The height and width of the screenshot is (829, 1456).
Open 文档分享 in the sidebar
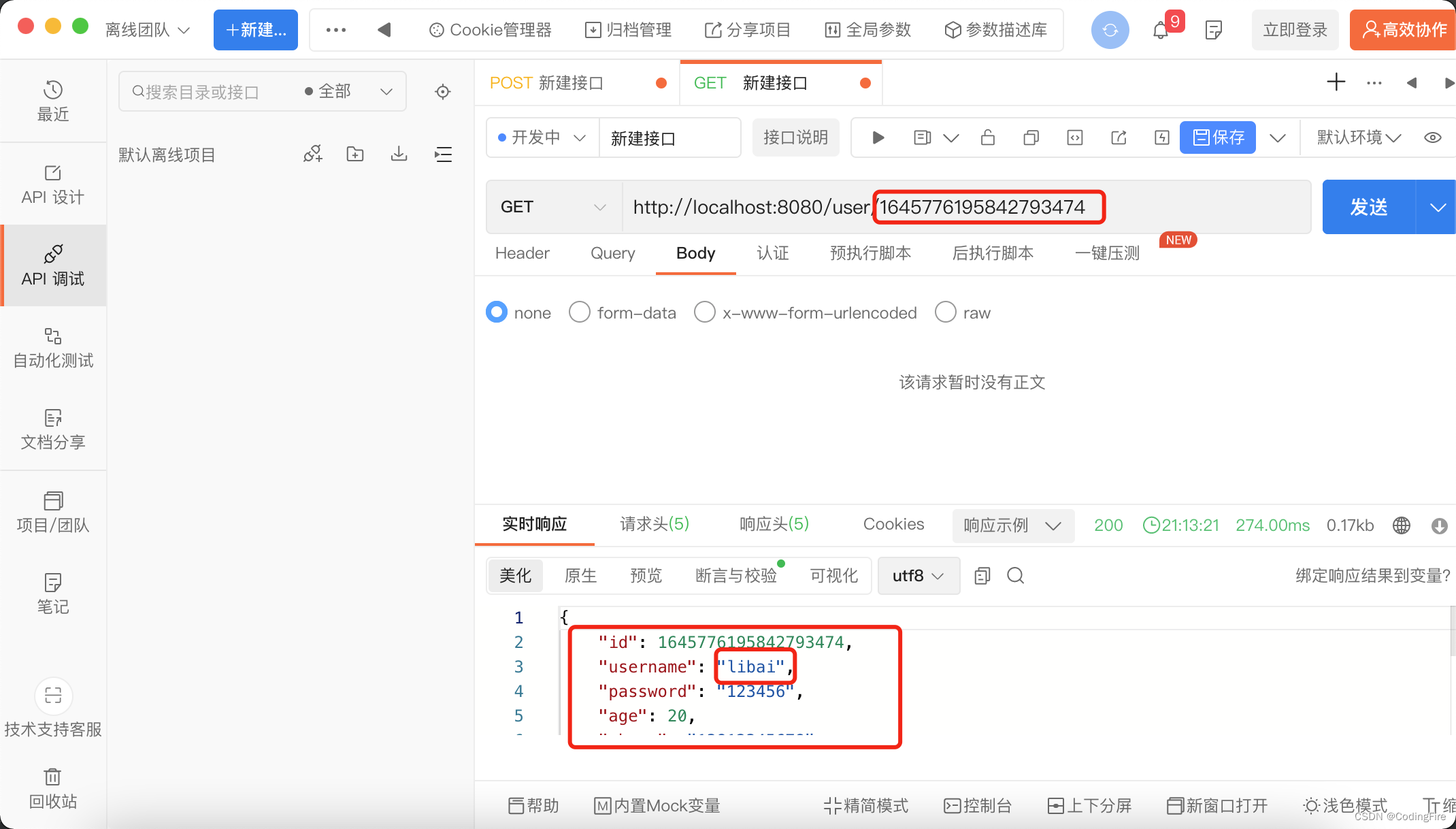click(x=53, y=429)
